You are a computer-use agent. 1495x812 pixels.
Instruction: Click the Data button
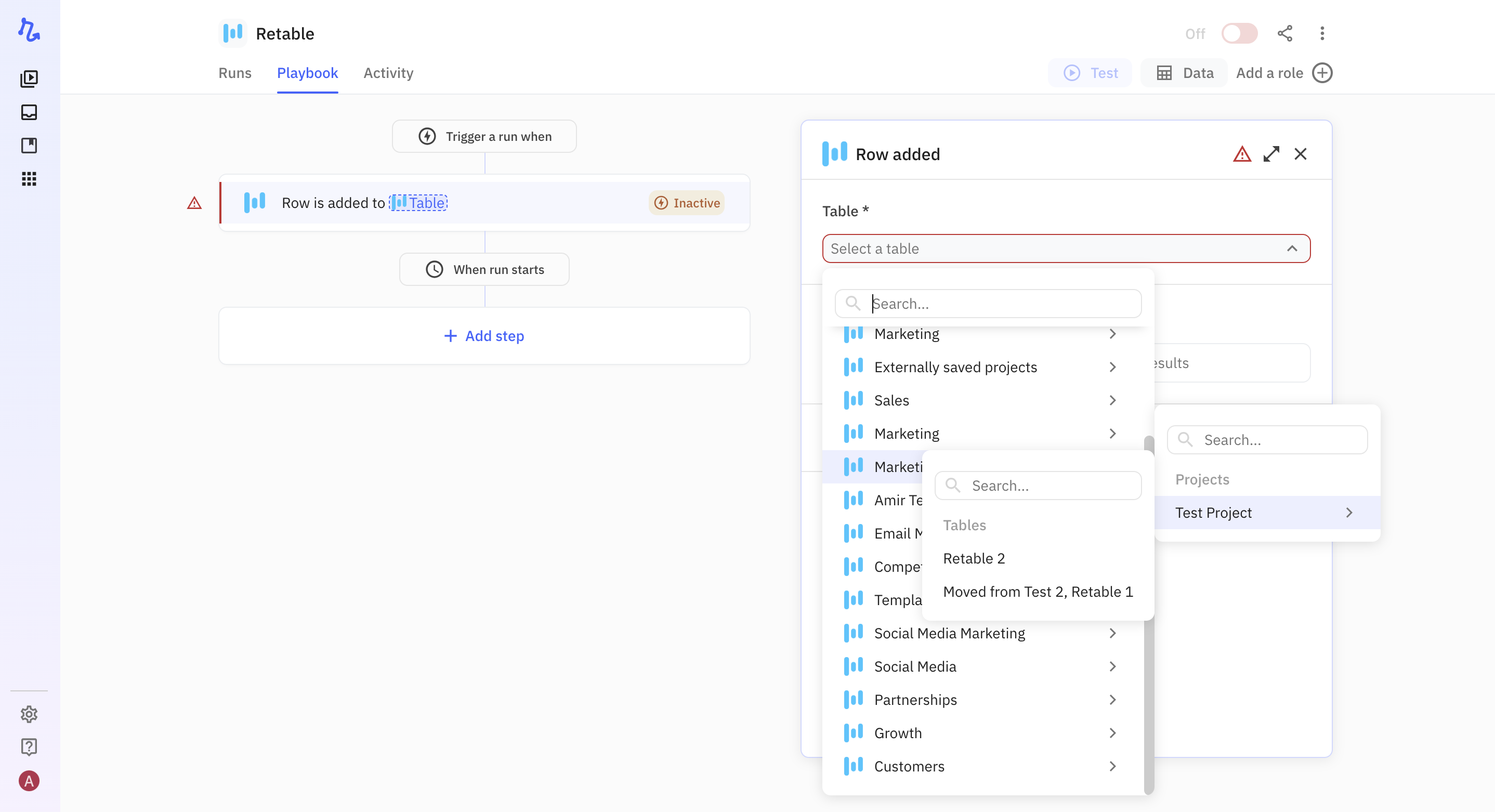pos(1185,73)
